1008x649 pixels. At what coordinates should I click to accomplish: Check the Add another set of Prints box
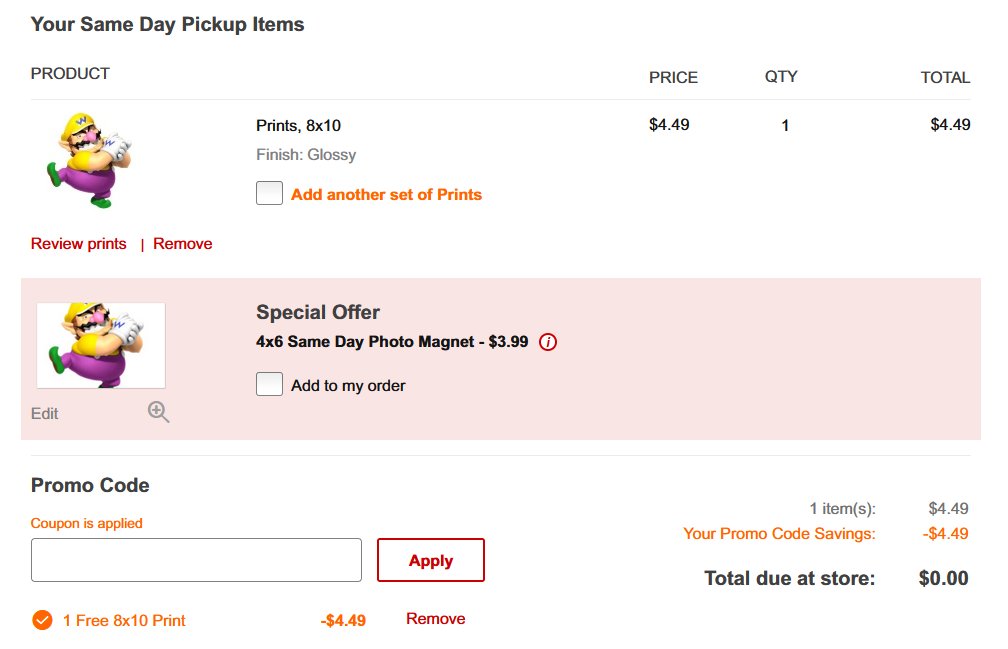point(269,194)
